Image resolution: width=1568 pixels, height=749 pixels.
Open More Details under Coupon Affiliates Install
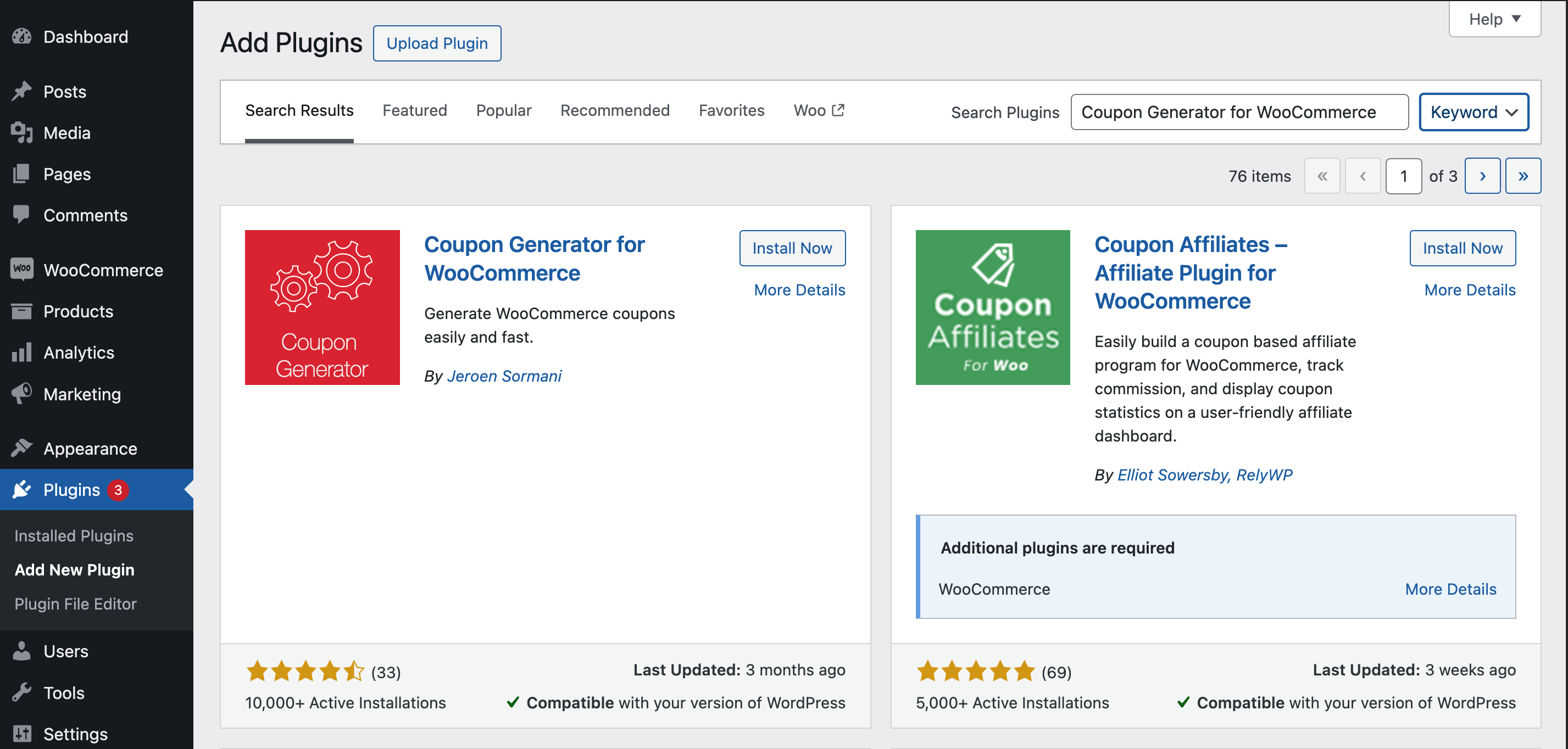(x=1470, y=289)
